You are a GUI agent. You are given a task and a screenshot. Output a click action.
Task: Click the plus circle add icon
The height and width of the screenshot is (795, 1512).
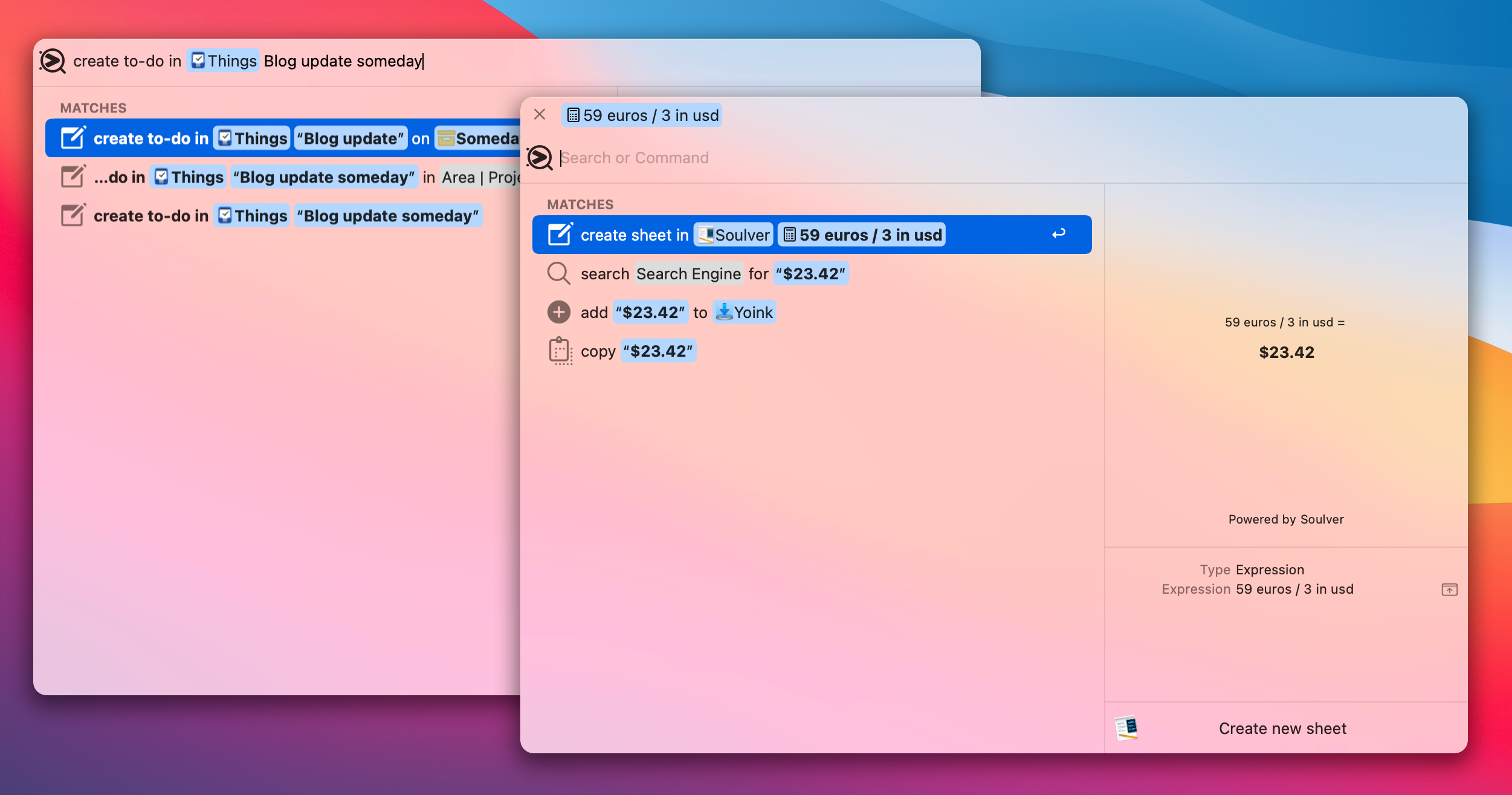[559, 312]
